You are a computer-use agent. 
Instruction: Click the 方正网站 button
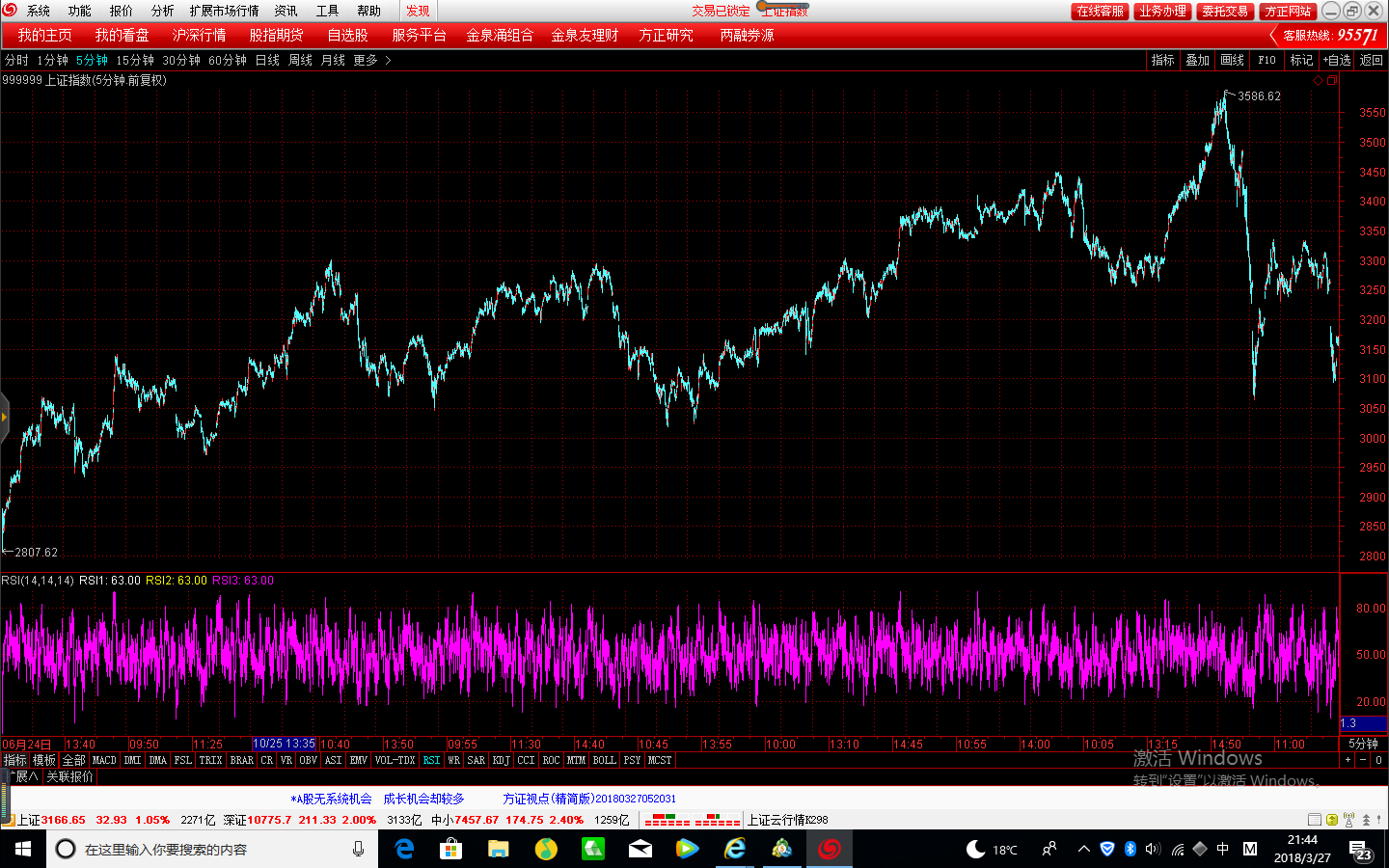[1288, 11]
